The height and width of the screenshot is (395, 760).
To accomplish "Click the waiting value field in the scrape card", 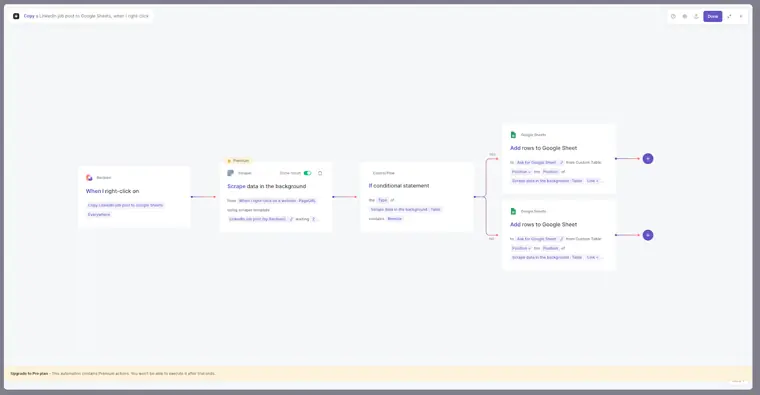I will coord(314,219).
